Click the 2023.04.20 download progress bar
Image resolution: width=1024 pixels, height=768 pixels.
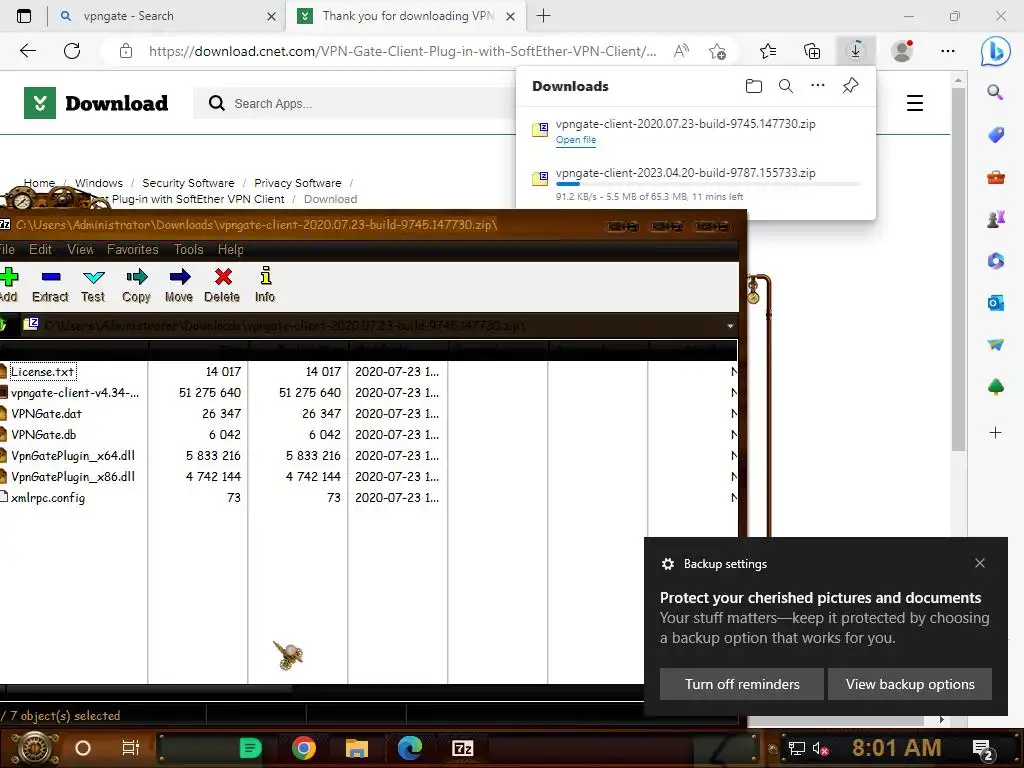[x=707, y=185]
